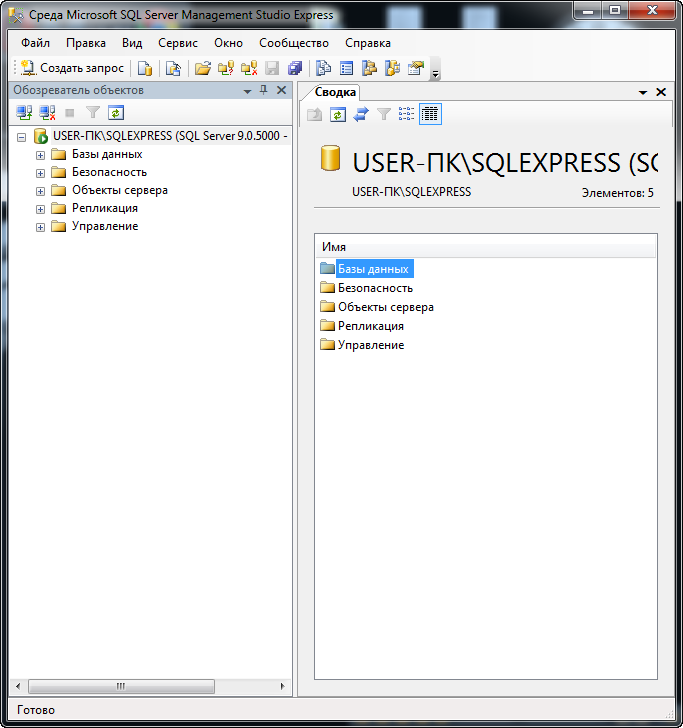Viewport: 683px width, 728px height.
Task: Click Disconnect icon in Object Explorer
Action: coord(47,113)
